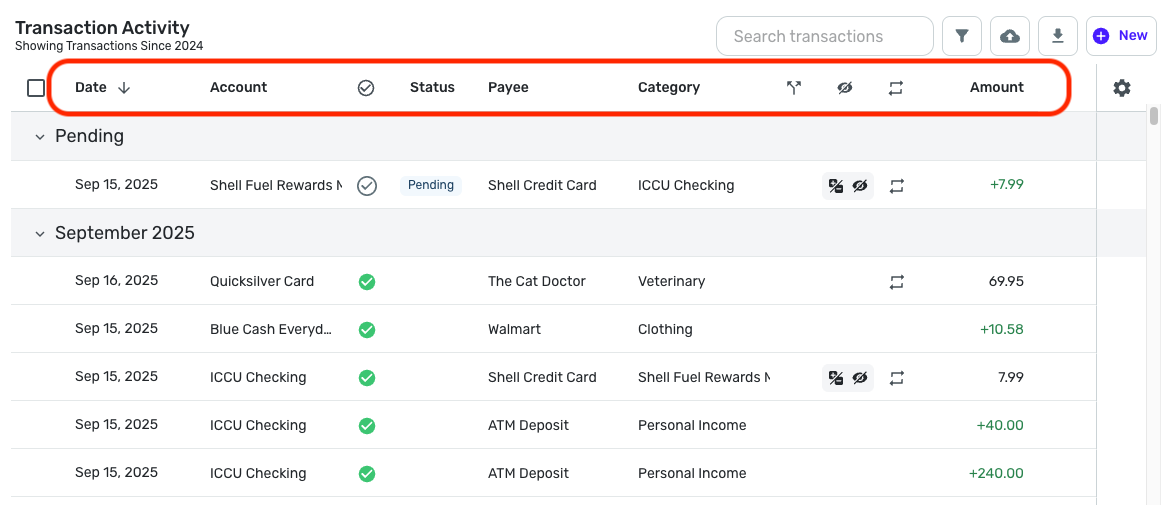The image size is (1172, 505).
Task: Click the Search transactions field
Action: 824,36
